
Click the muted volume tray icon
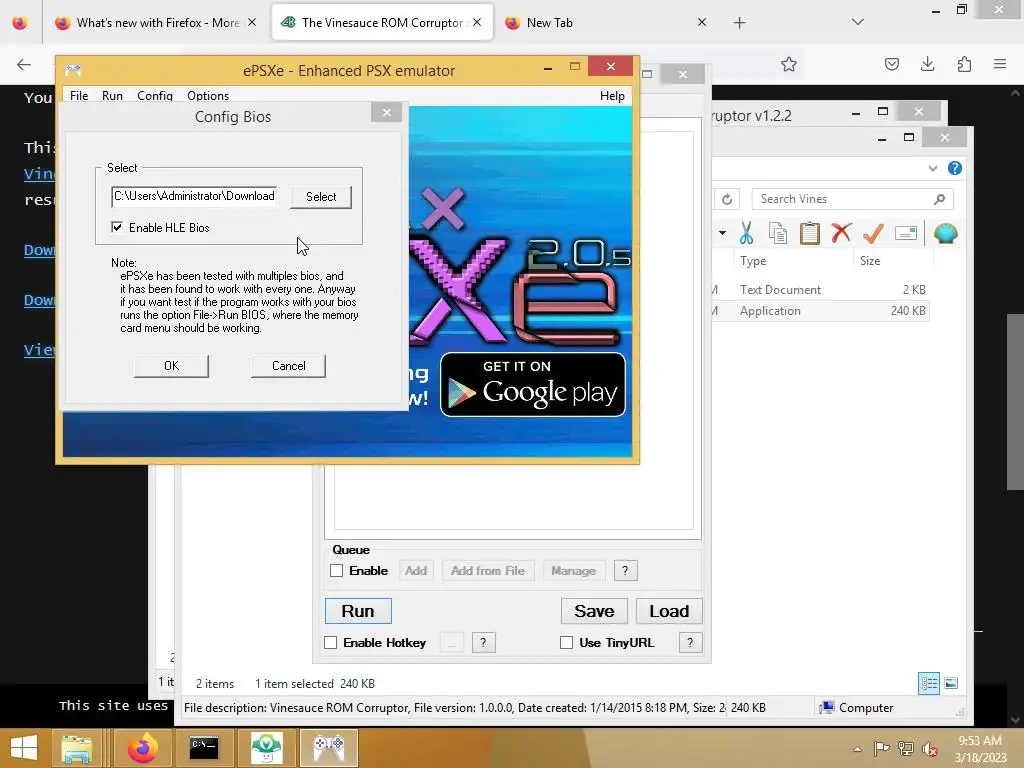click(930, 749)
